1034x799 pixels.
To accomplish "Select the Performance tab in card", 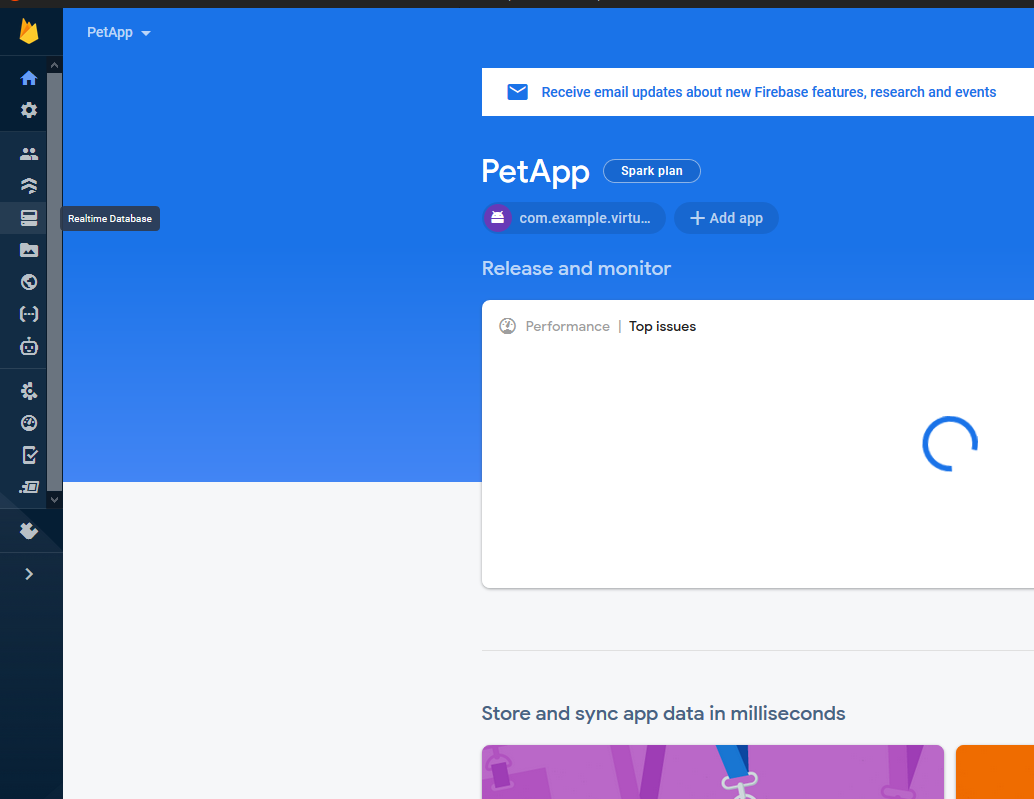I will [566, 326].
